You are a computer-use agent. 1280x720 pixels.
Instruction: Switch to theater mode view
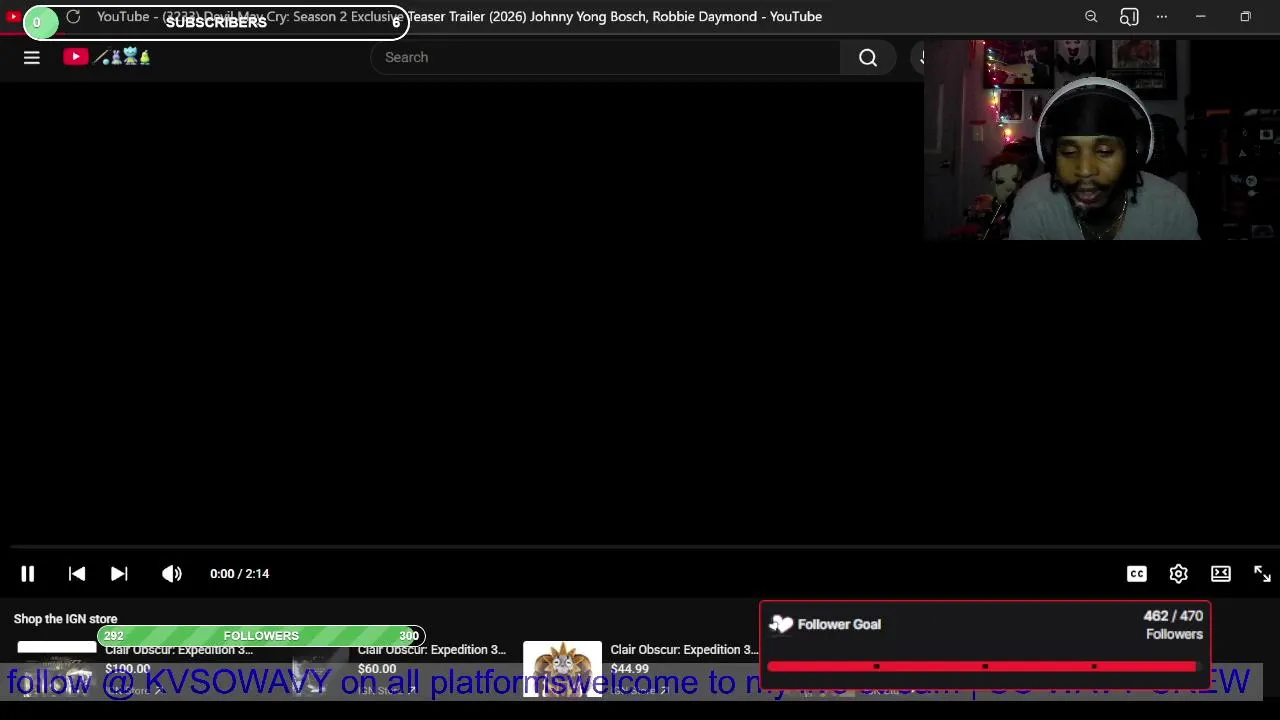(1221, 573)
